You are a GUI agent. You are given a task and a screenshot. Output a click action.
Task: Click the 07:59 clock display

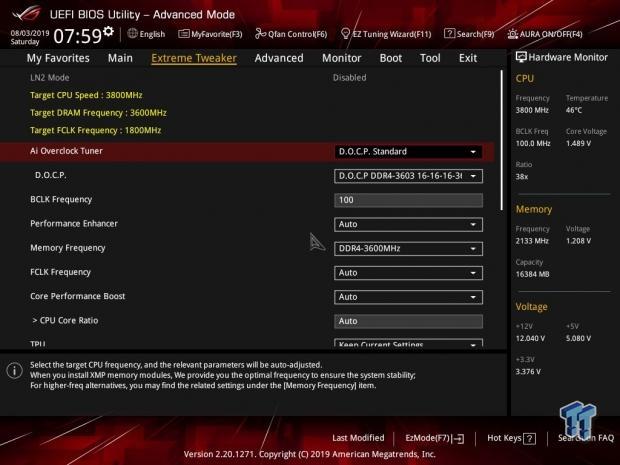(x=78, y=36)
